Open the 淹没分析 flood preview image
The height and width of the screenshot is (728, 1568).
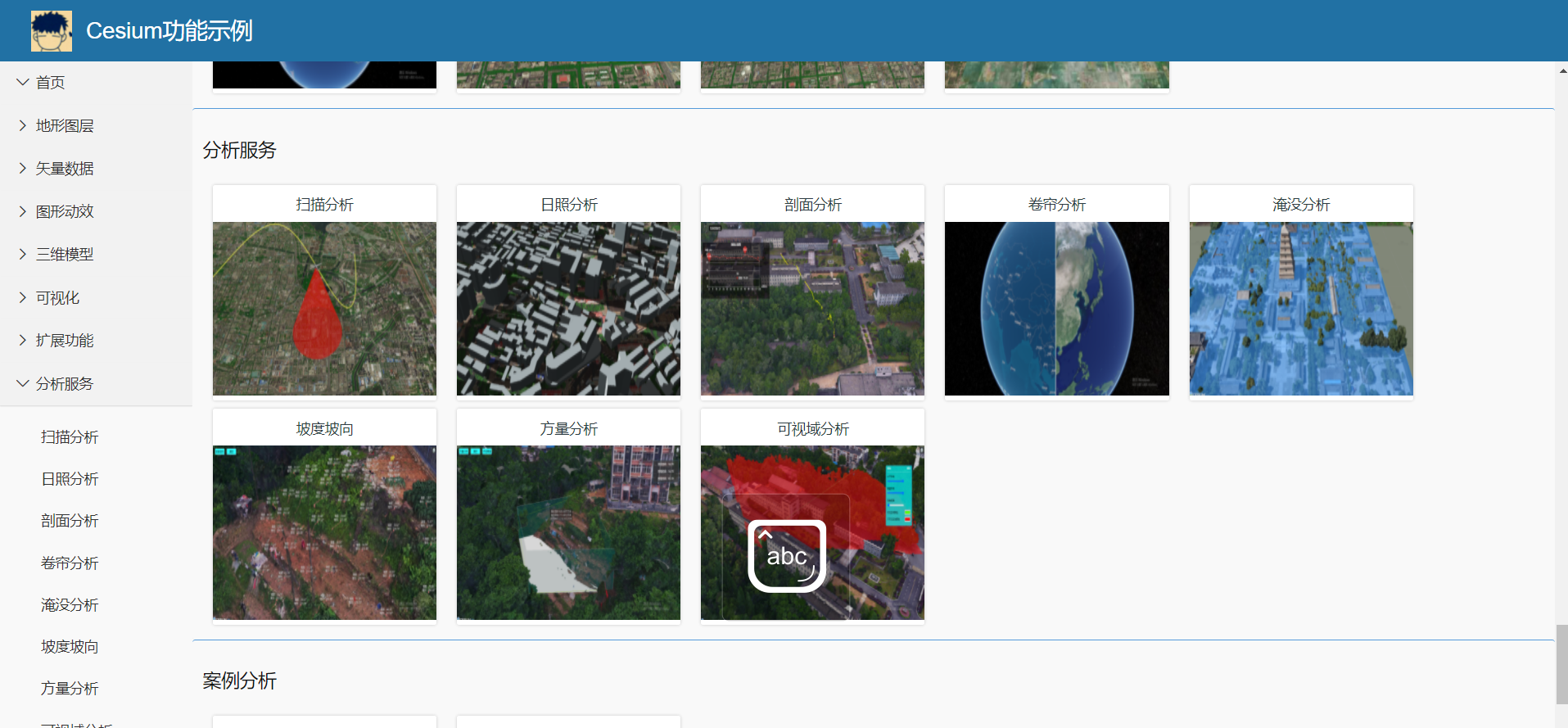pos(1300,309)
